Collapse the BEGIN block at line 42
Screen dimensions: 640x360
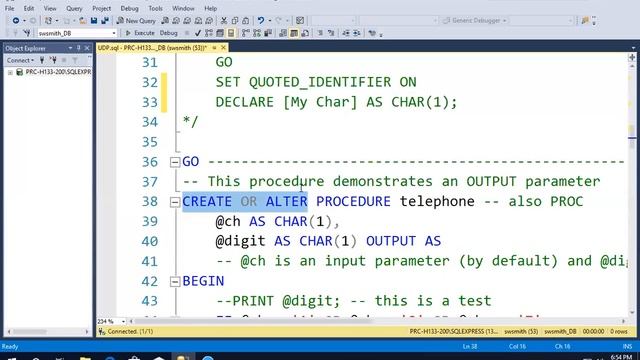tap(175, 281)
